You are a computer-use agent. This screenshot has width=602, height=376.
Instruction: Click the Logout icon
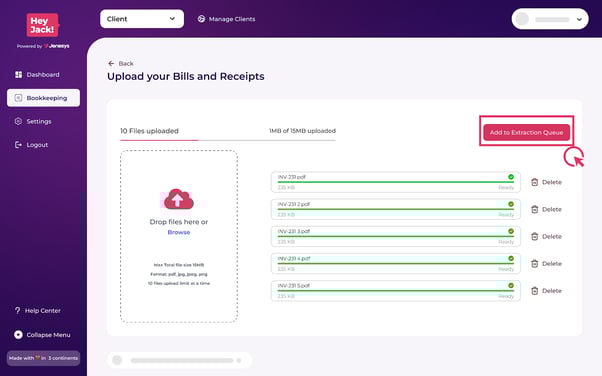coord(18,145)
